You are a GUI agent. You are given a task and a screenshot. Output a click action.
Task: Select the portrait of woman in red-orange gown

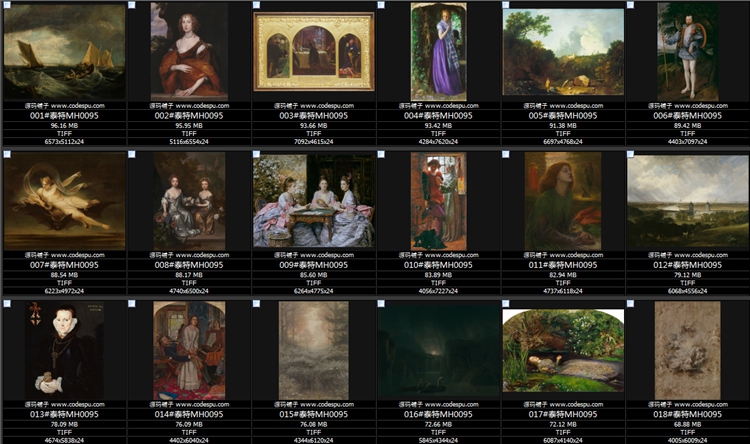coord(189,52)
